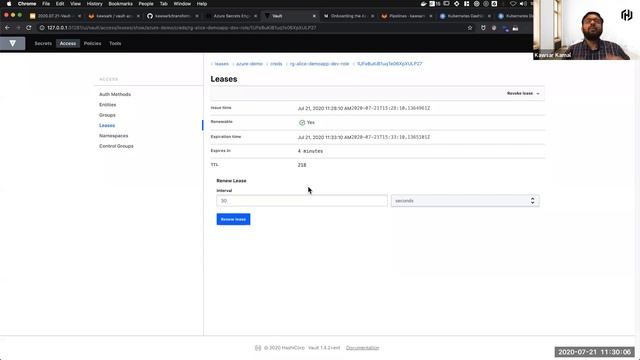640x360 pixels.
Task: Open Namespaces in the Access sidebar
Action: coord(113,136)
